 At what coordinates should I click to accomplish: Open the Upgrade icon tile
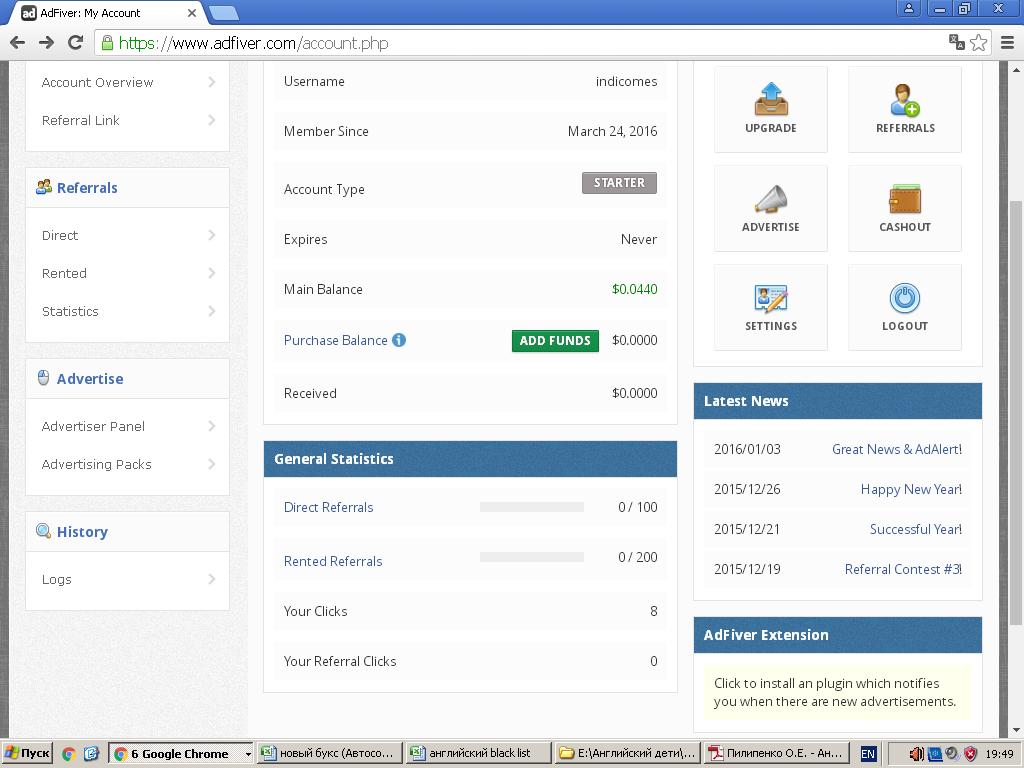[x=771, y=109]
